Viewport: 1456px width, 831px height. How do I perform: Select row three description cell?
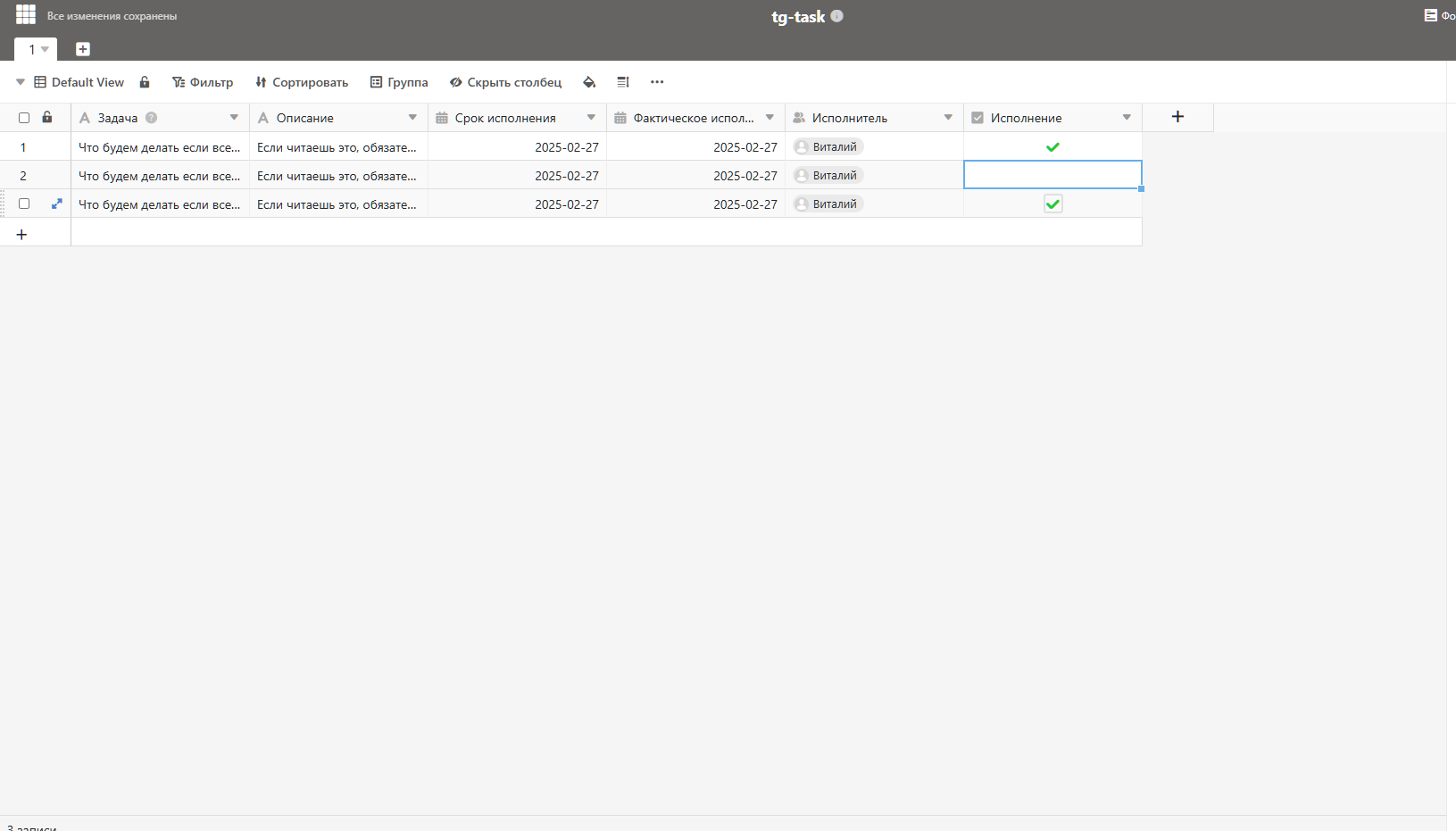pyautogui.click(x=339, y=204)
